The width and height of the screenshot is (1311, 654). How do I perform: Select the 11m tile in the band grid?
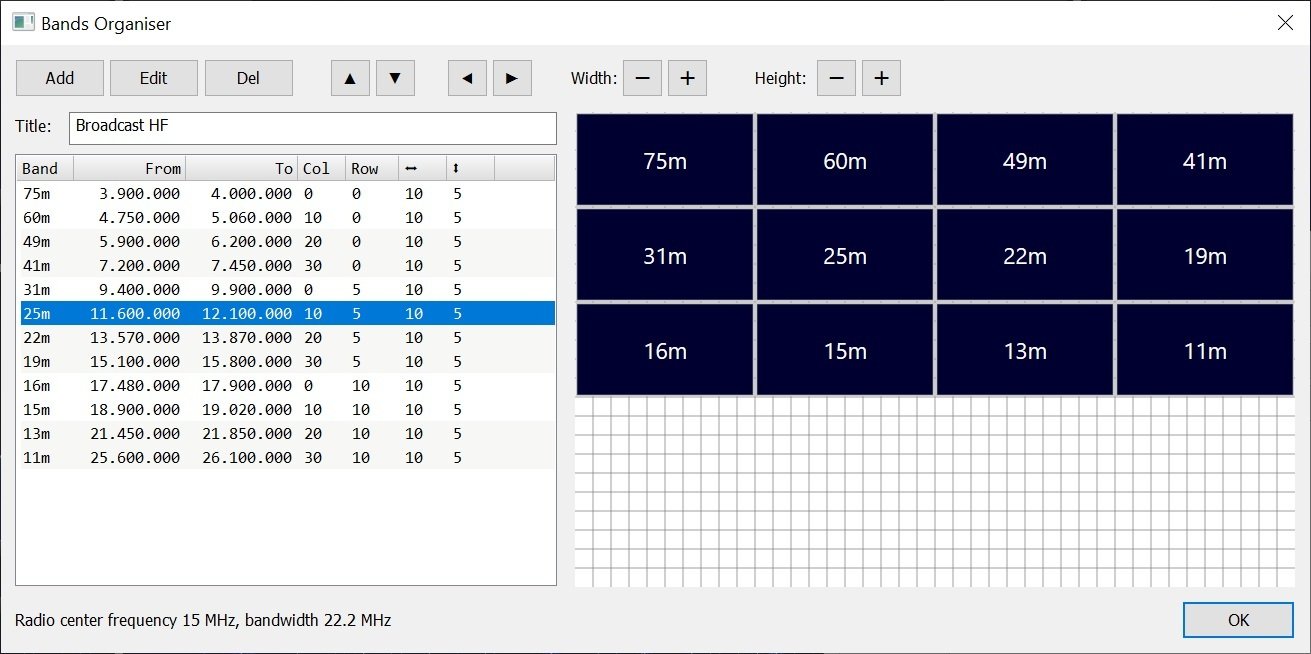click(1204, 350)
